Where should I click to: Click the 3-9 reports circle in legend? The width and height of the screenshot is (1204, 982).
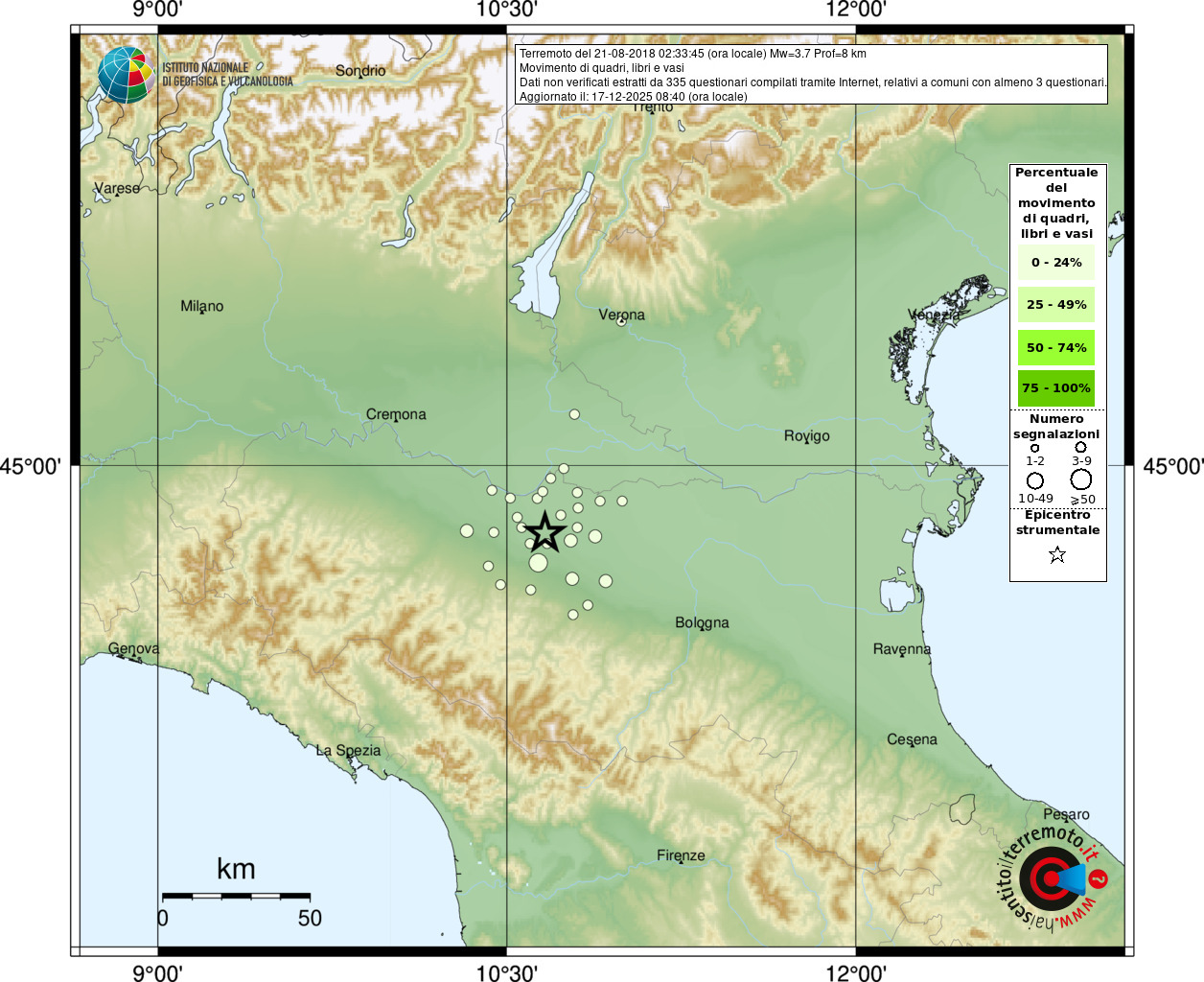click(1080, 447)
